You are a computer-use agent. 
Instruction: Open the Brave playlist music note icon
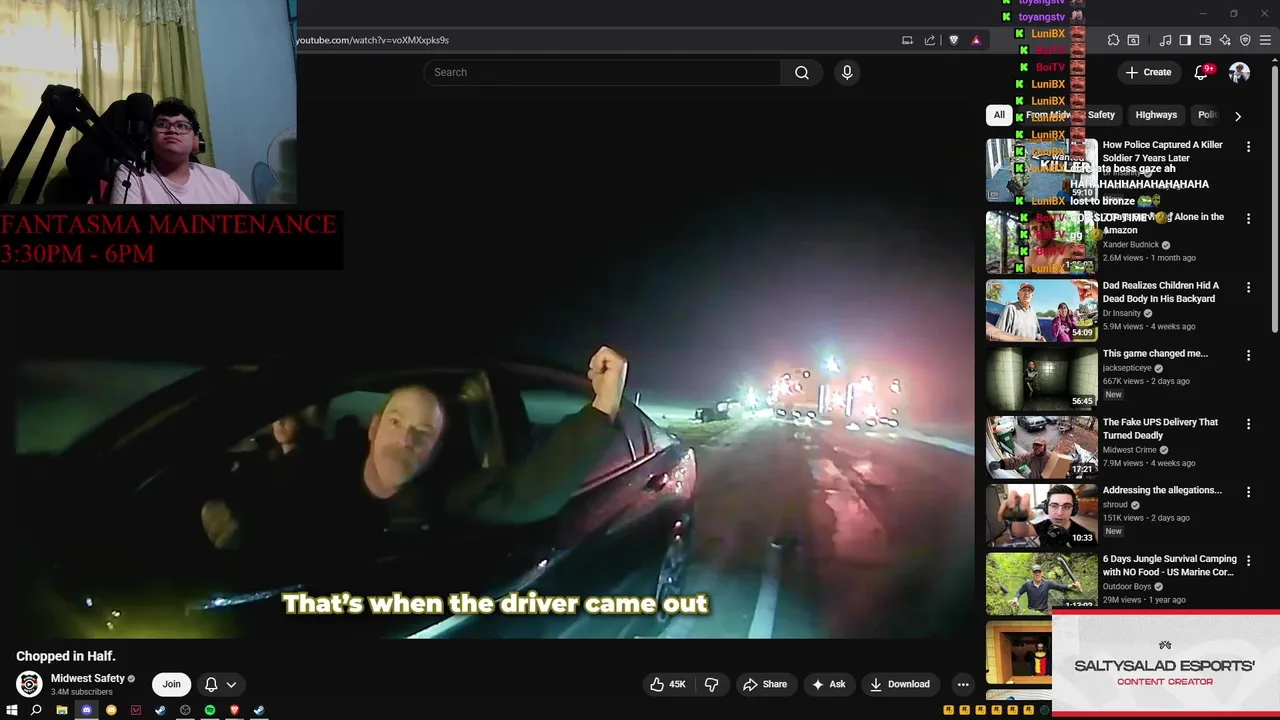[1165, 40]
